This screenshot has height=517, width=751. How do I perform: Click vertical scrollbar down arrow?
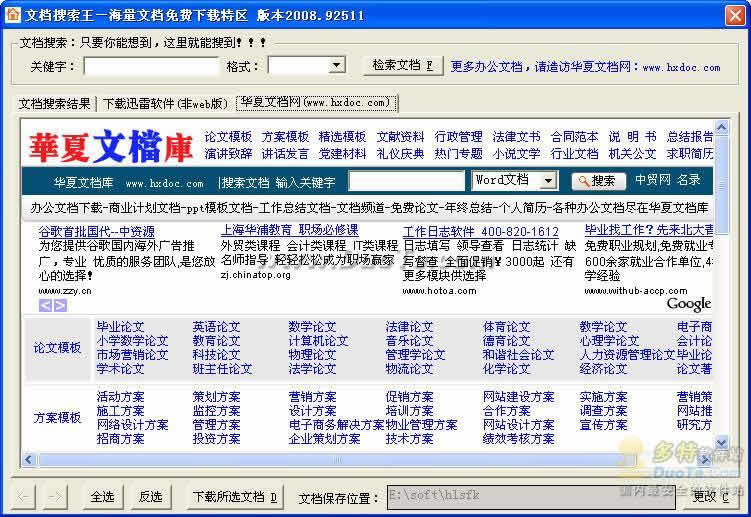[721, 443]
